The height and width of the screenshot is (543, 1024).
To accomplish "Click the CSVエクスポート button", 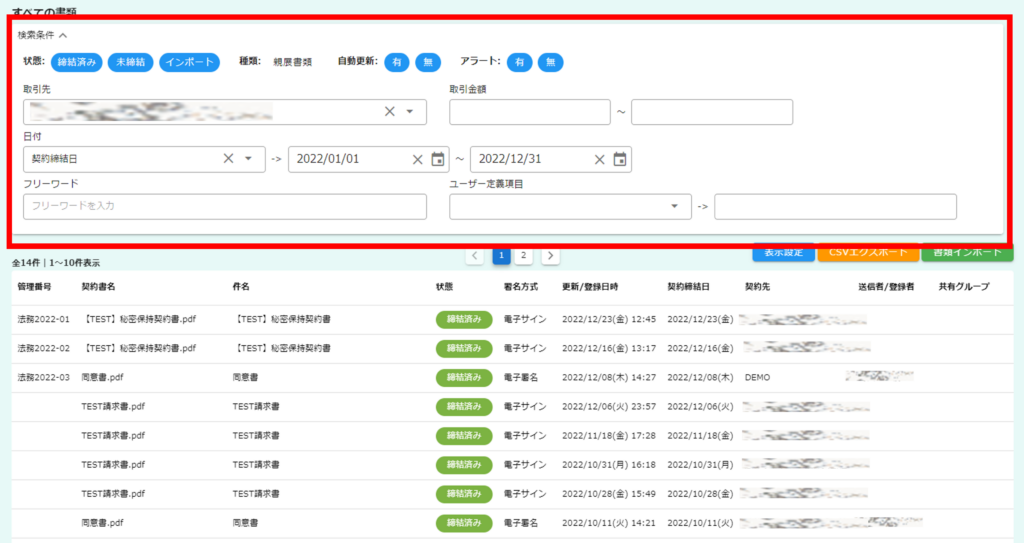I will point(866,252).
